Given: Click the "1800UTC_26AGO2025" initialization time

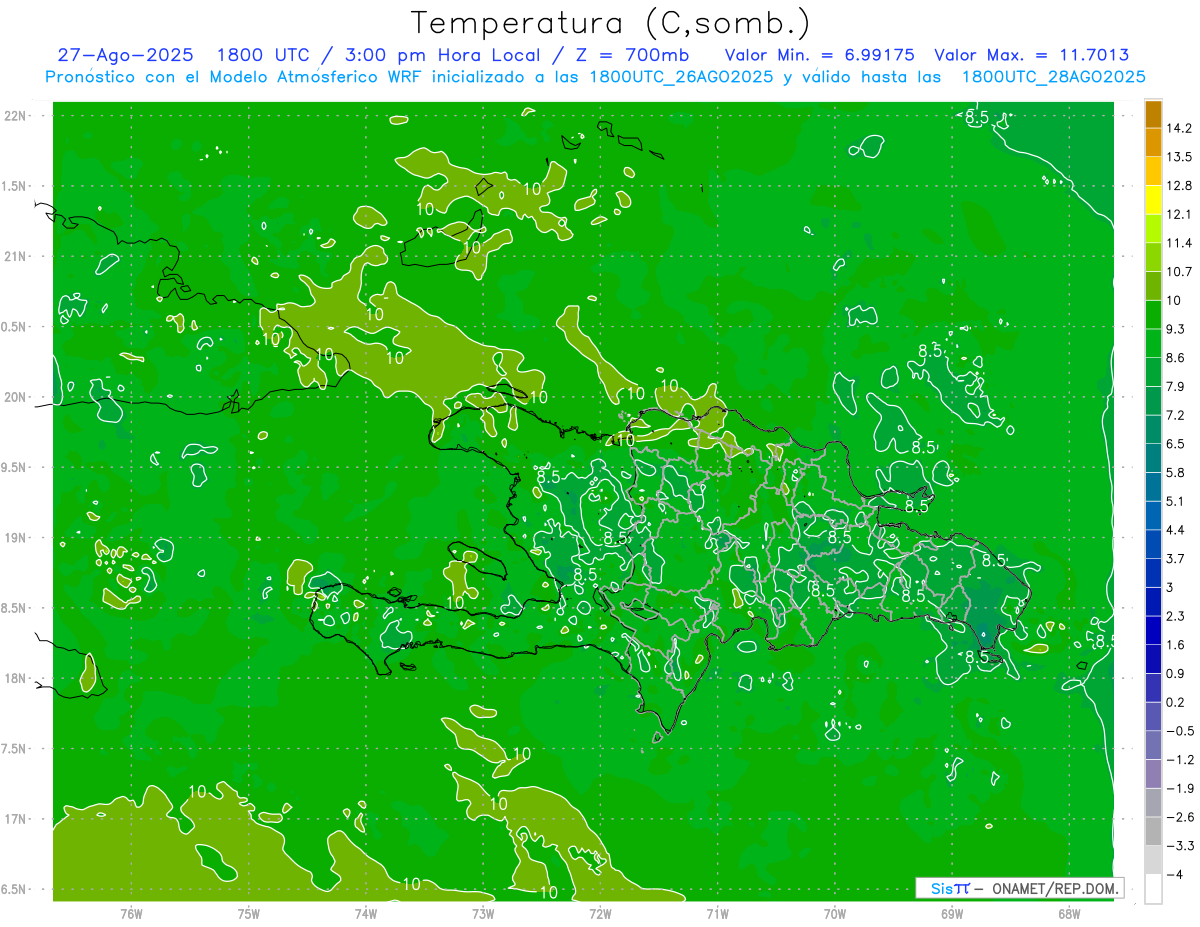Looking at the screenshot, I should coord(680,77).
